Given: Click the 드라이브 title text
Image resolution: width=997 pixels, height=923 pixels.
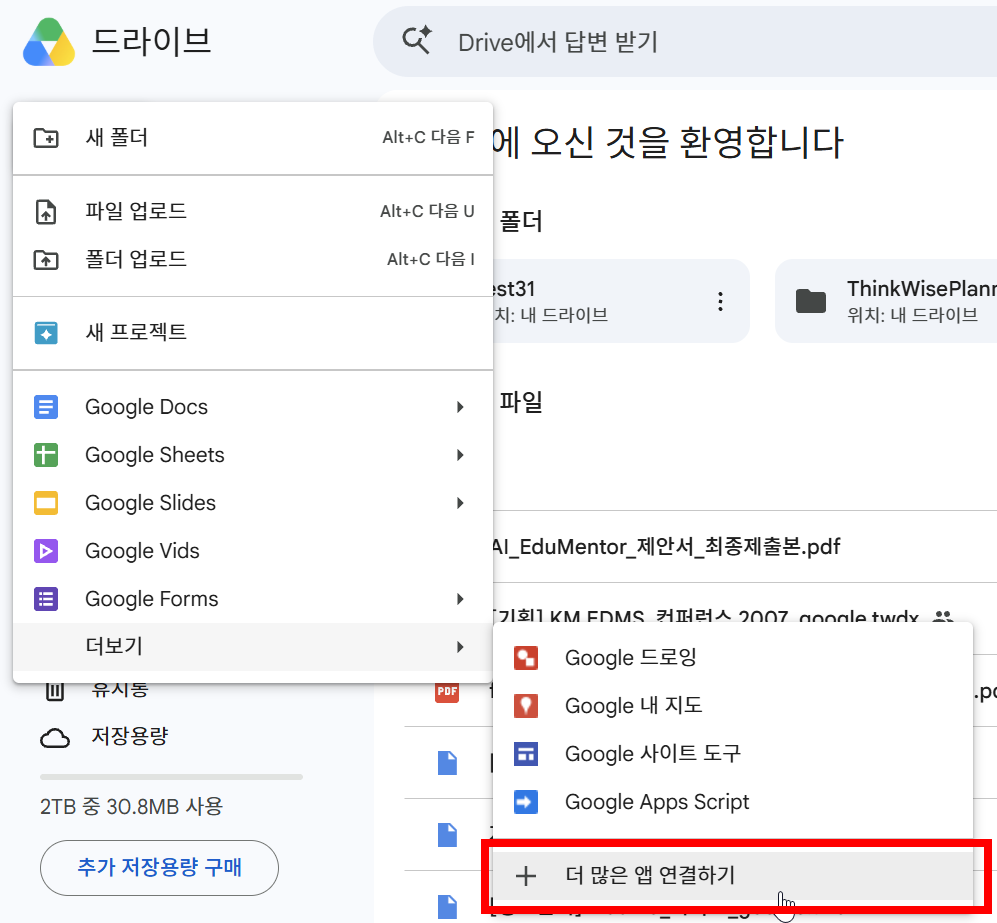Looking at the screenshot, I should (x=151, y=41).
